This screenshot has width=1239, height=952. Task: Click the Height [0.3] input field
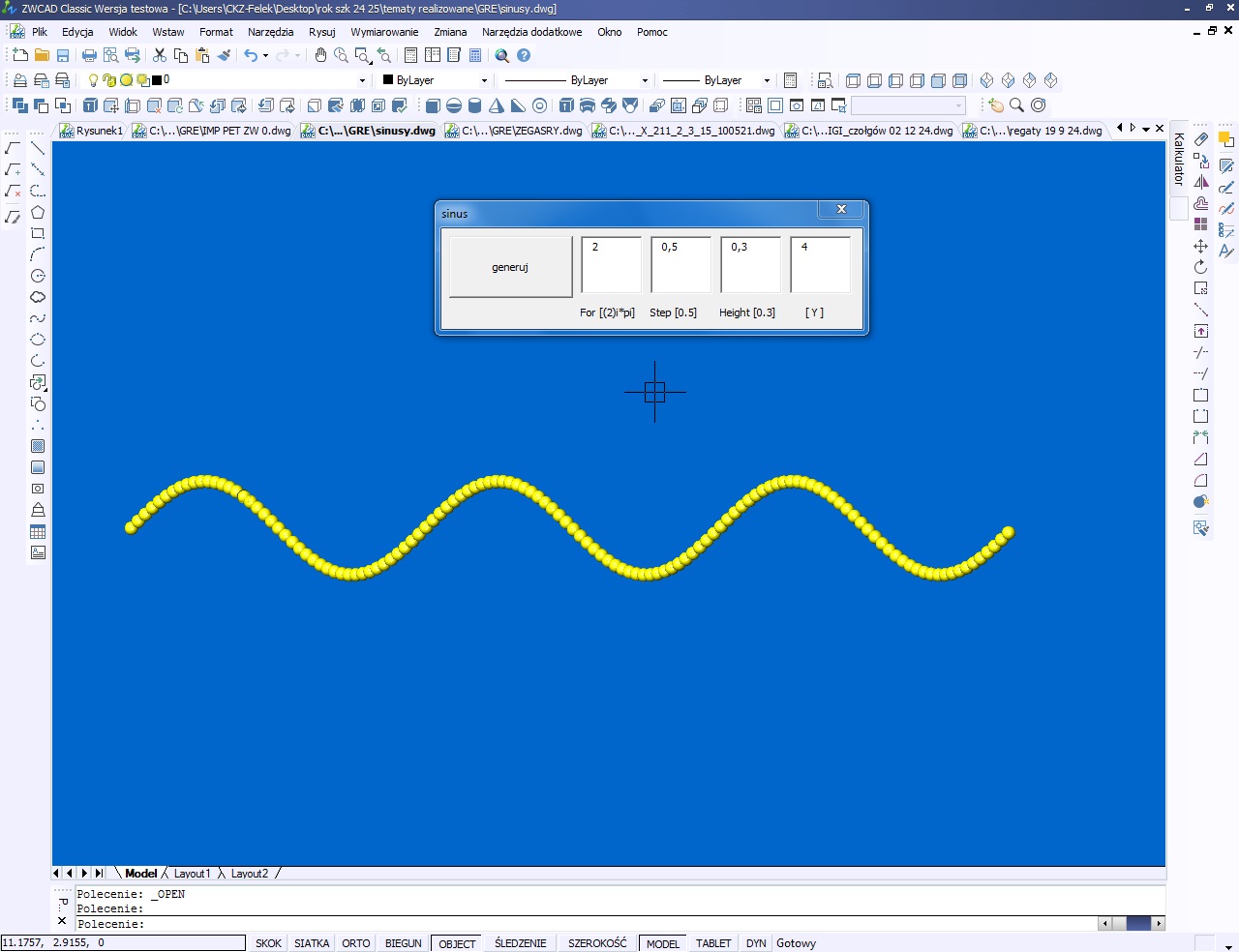click(x=750, y=265)
